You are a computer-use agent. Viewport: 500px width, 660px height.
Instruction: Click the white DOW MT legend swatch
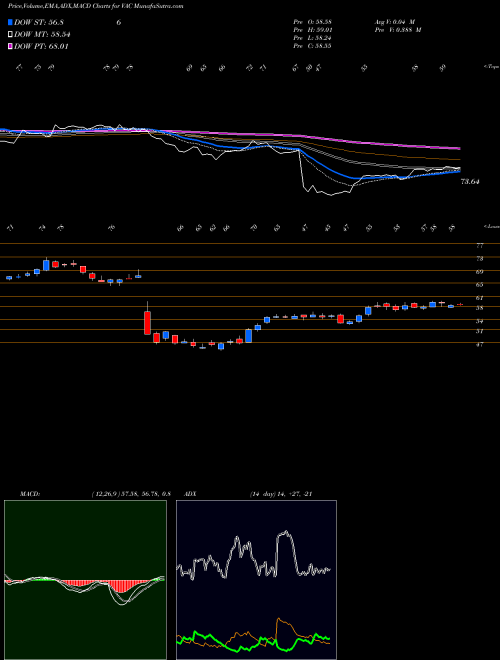[10, 35]
